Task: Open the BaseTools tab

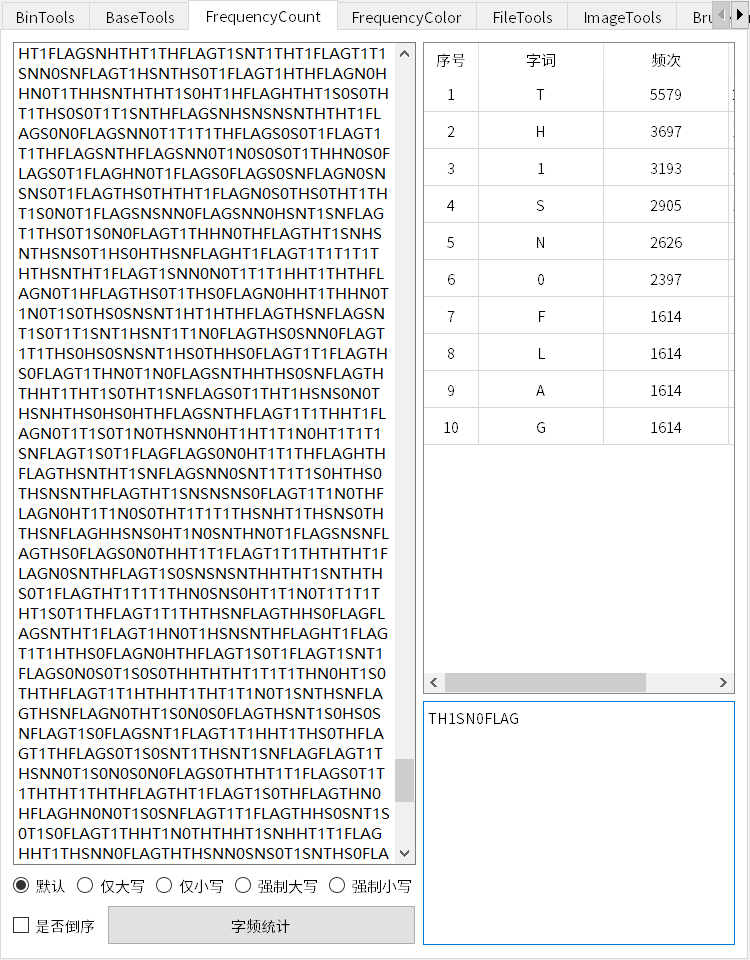Action: point(140,17)
